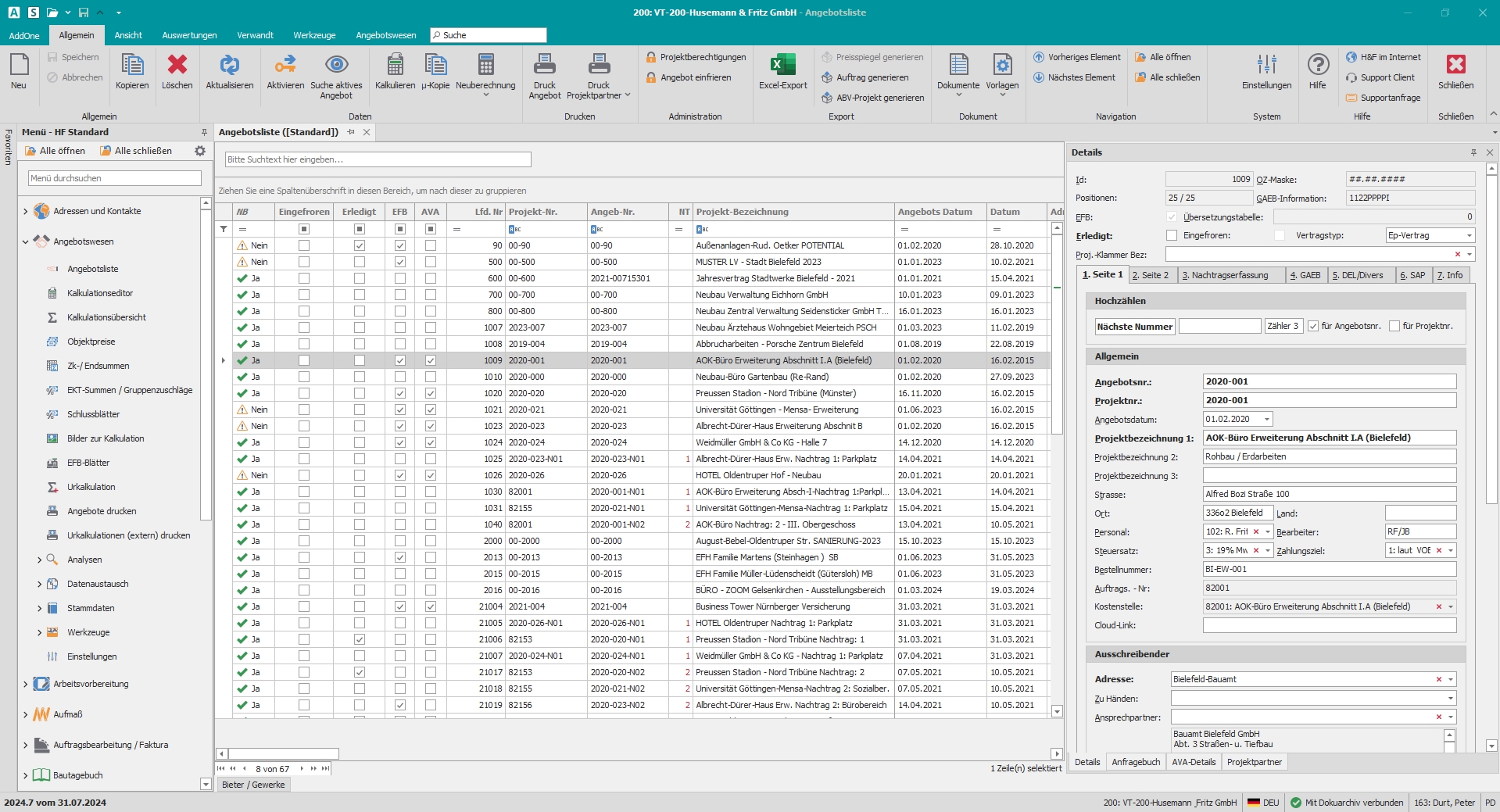Uncheck the 'für Angebotsnr.' checkbox
Screen dimensions: 1500x812
pos(1313,326)
